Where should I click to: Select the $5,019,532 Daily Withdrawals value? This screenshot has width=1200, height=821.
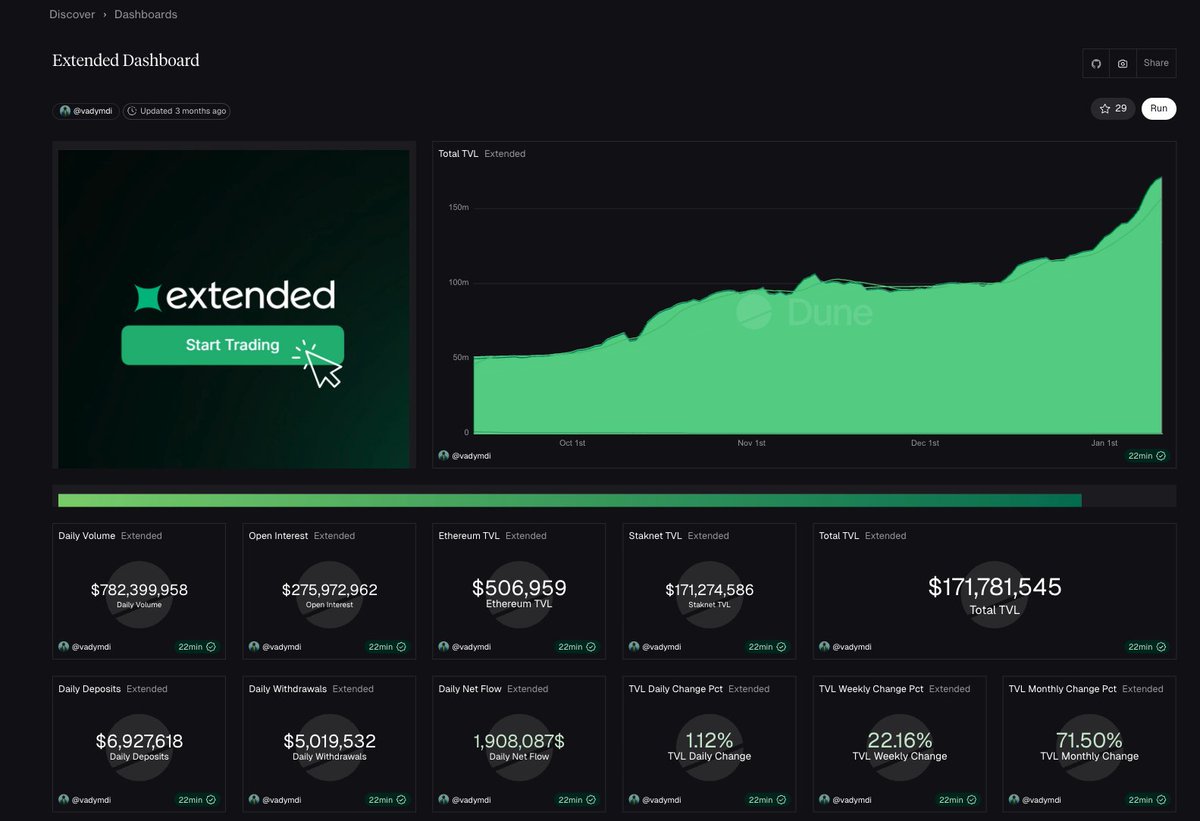pos(330,741)
